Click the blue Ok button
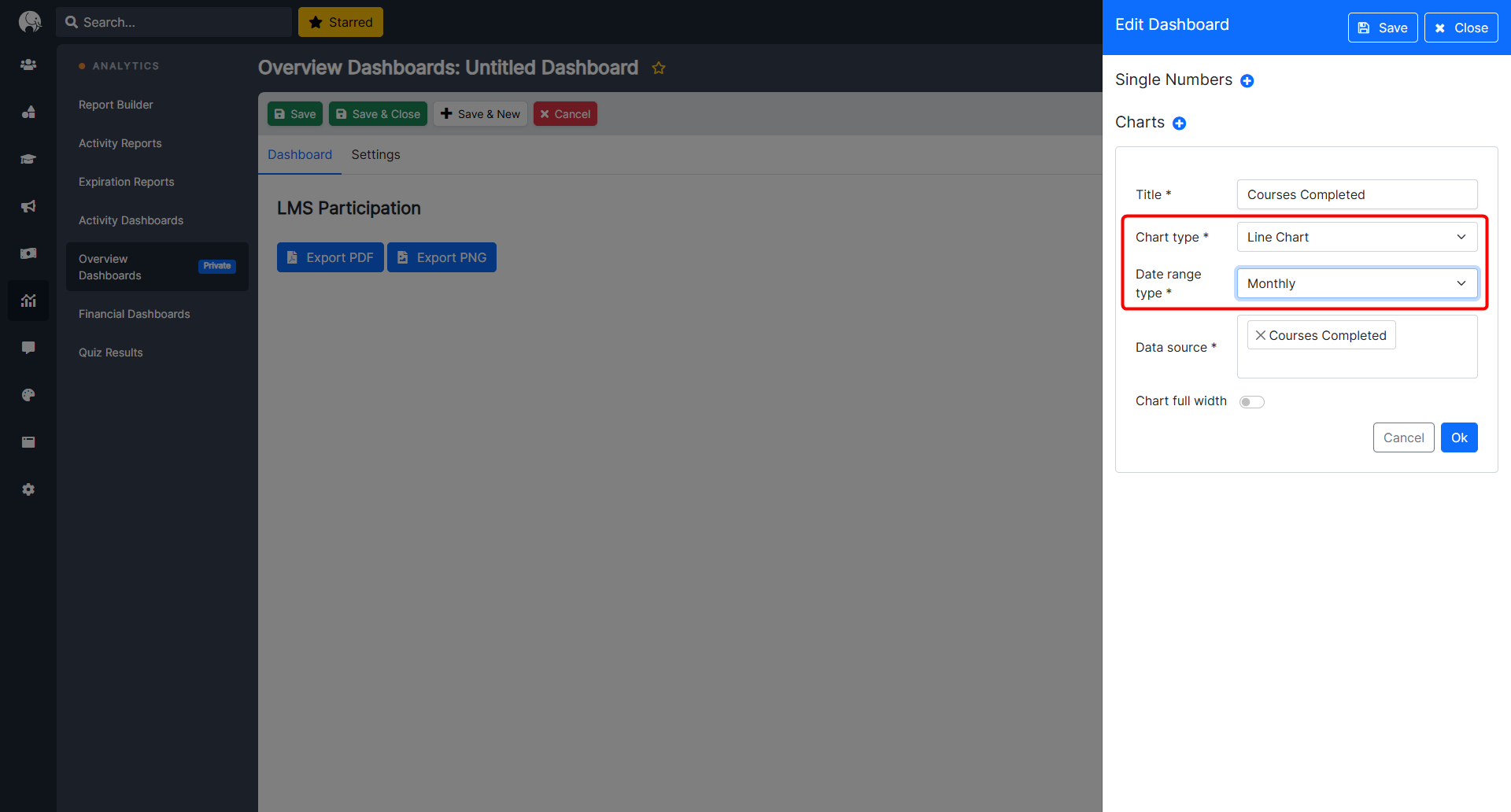This screenshot has height=812, width=1511. pos(1458,437)
